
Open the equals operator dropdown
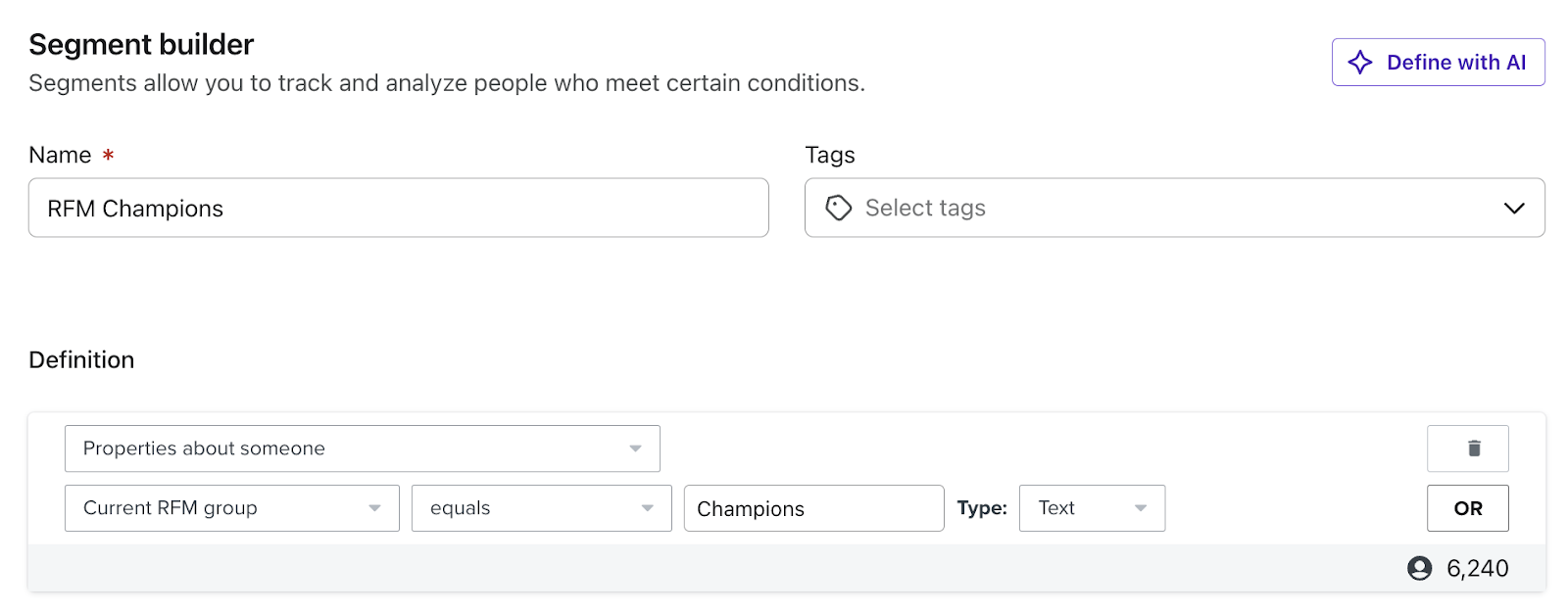(541, 508)
